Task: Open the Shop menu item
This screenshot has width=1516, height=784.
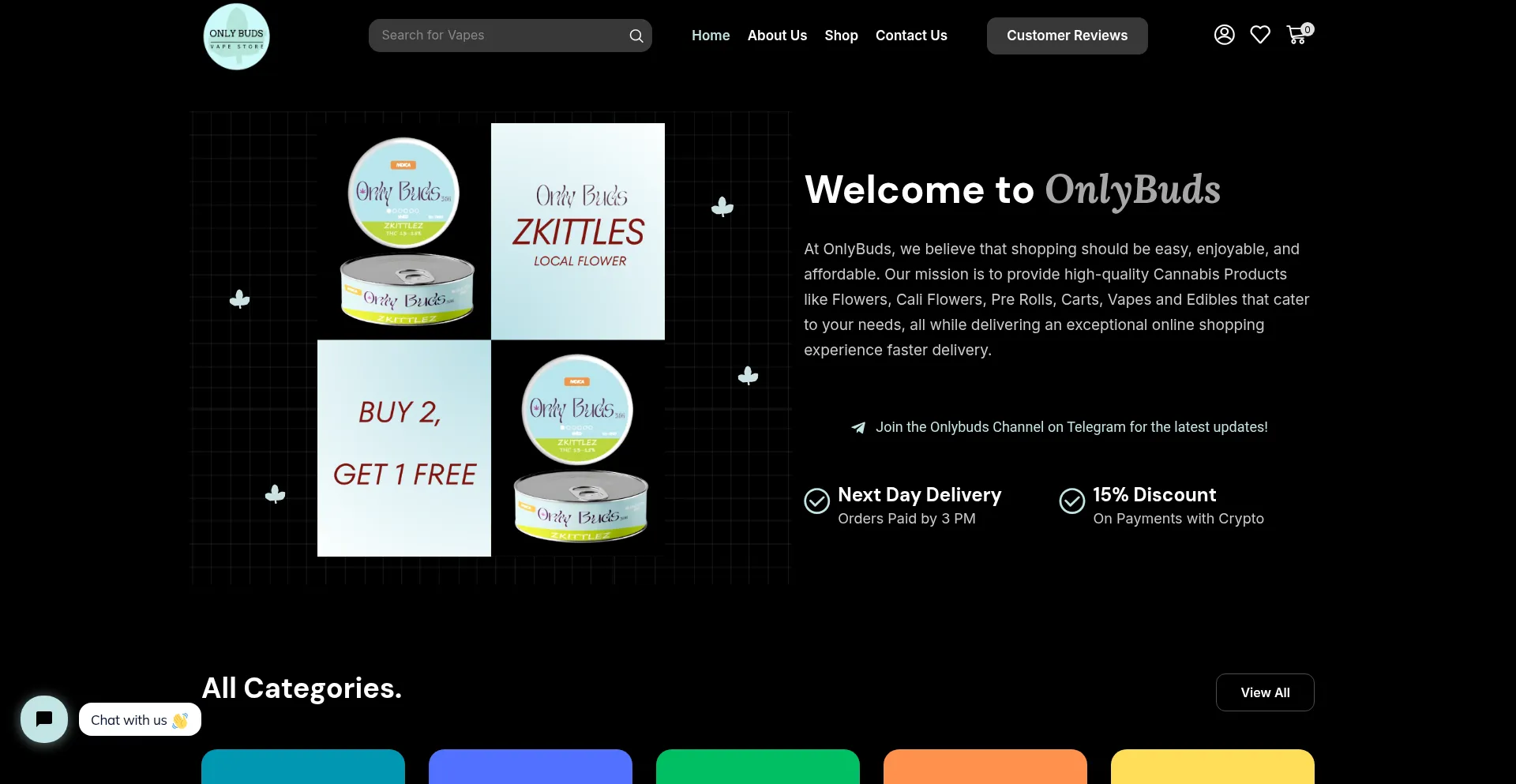Action: 841,36
